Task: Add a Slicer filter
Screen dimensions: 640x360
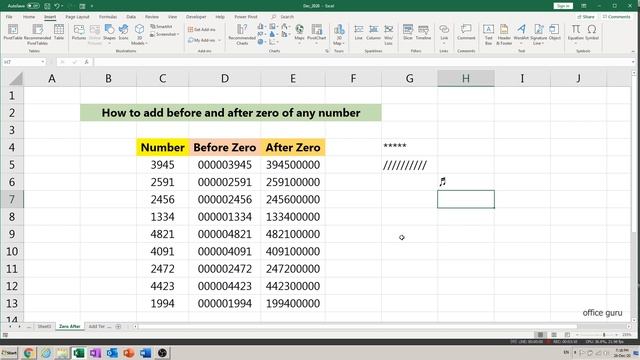Action: [408, 32]
